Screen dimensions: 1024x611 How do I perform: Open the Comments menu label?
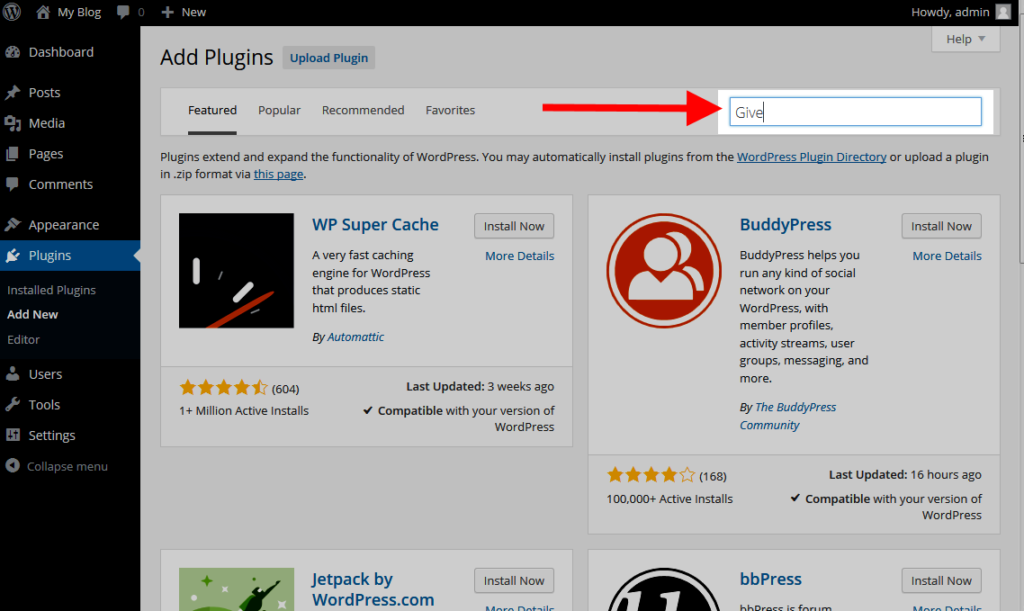coord(61,184)
